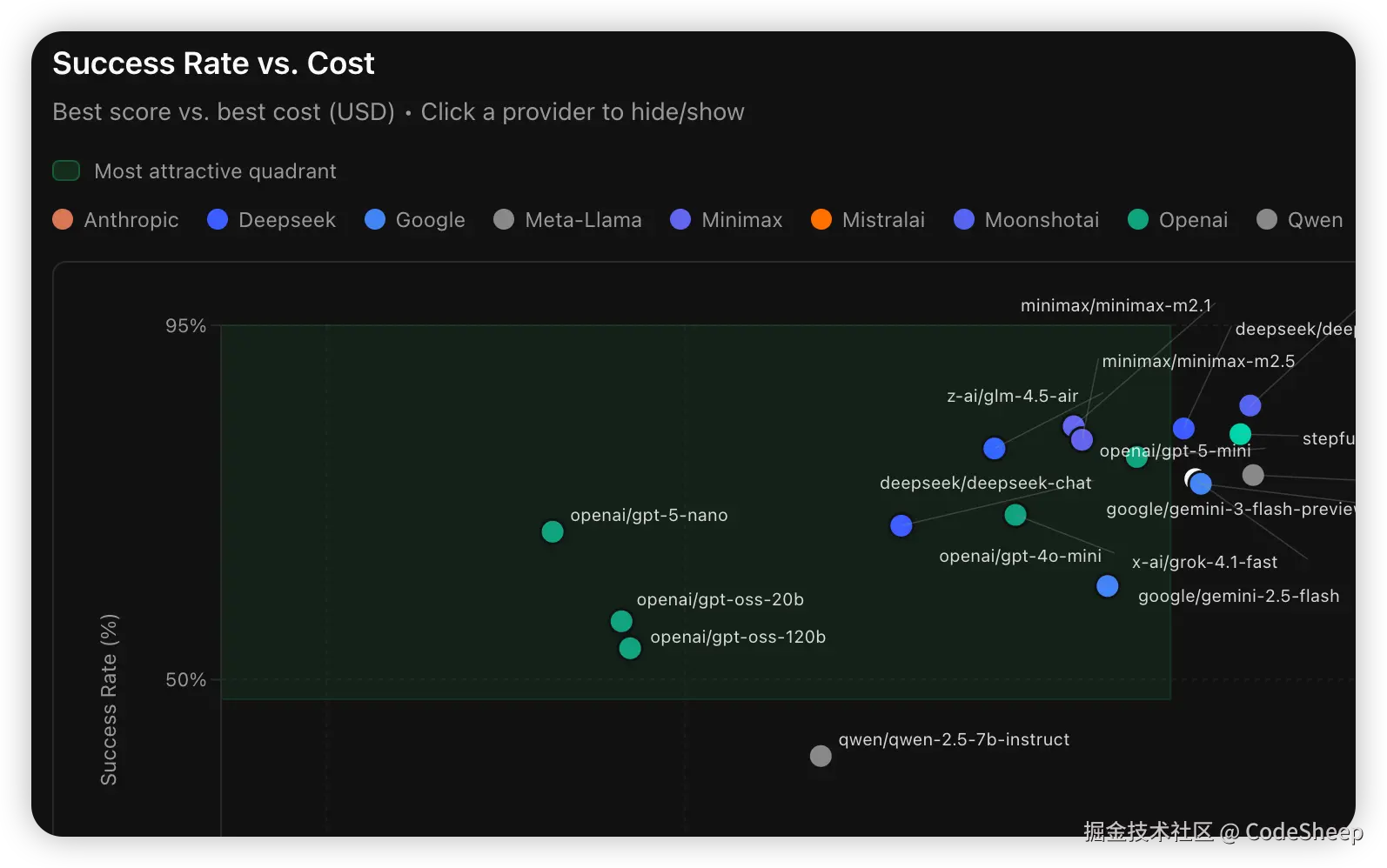Hide the Openai provider points
The image size is (1387, 868).
click(x=1177, y=220)
